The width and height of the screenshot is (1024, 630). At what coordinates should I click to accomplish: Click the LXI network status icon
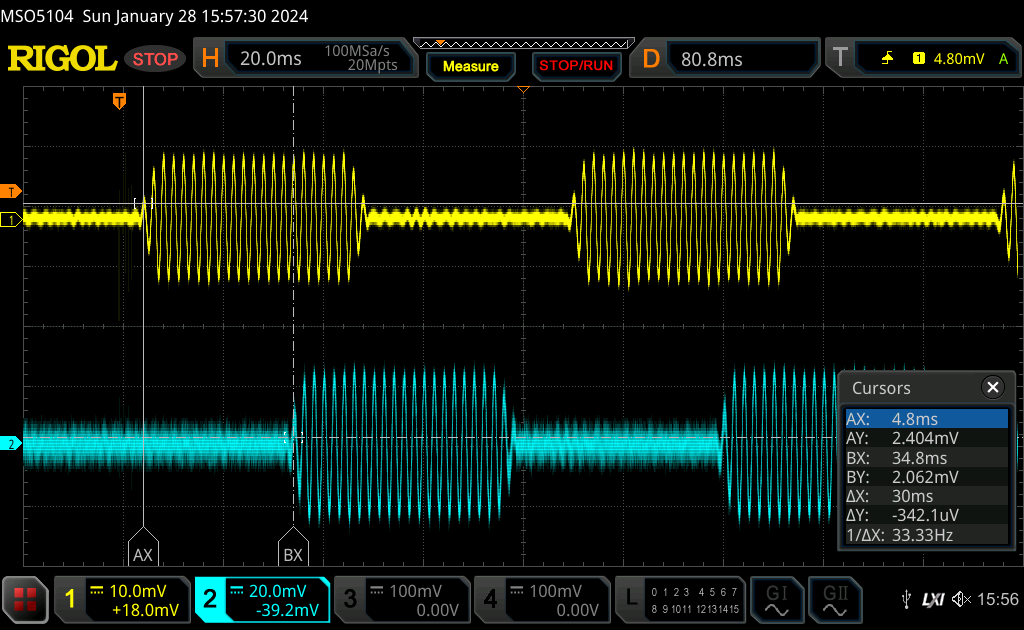point(933,599)
